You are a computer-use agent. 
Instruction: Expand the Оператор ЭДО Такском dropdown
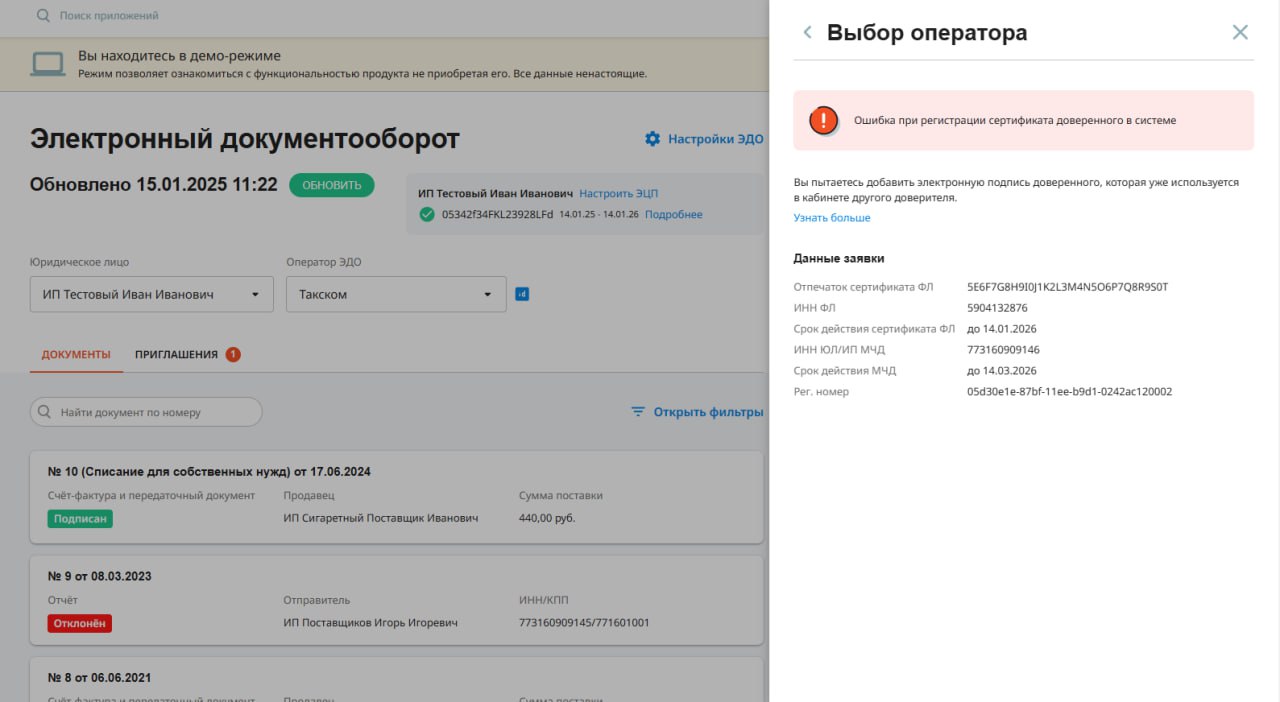pos(396,294)
